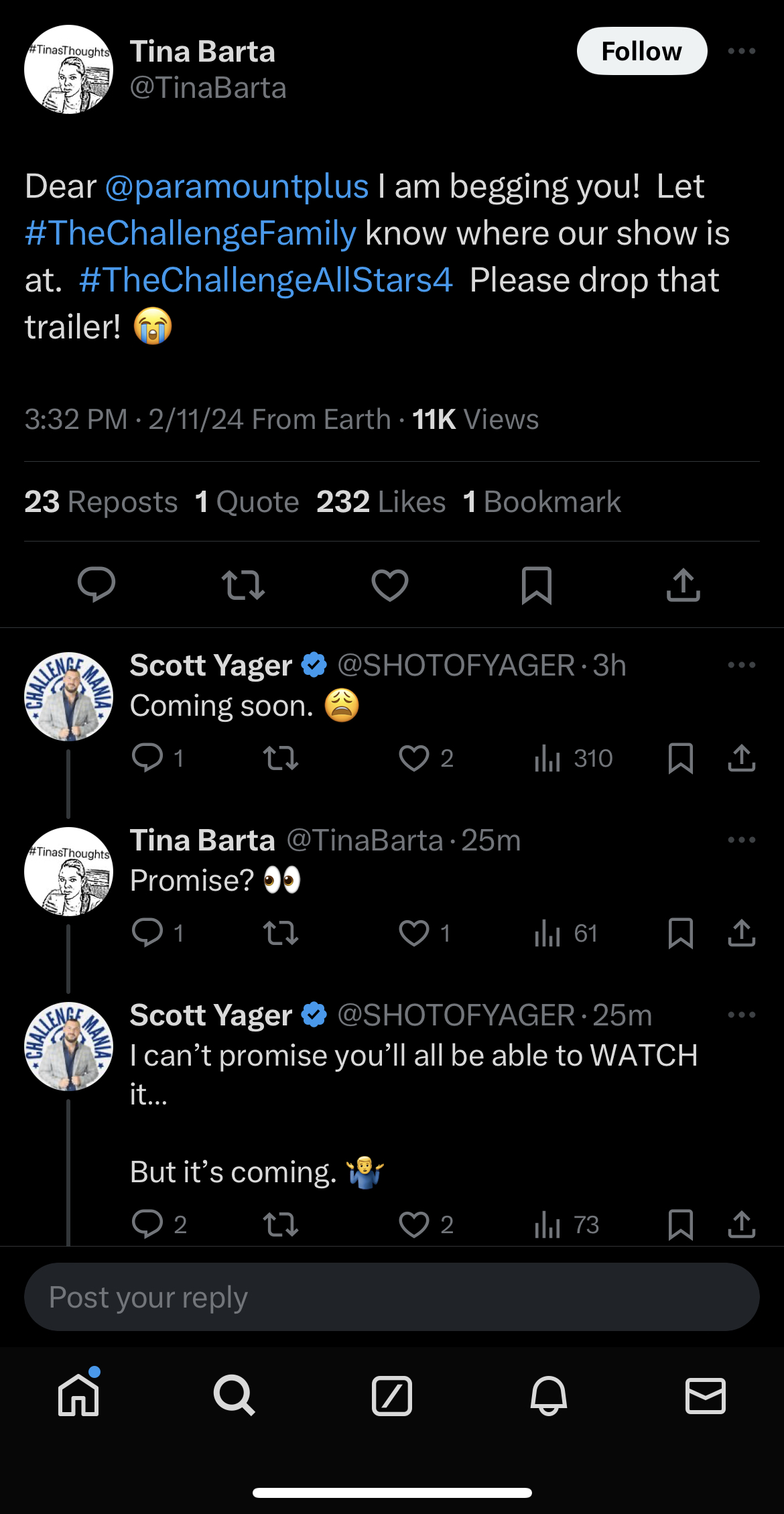Open the Messages envelope tab
Screen dimensions: 784x1514
[706, 1395]
